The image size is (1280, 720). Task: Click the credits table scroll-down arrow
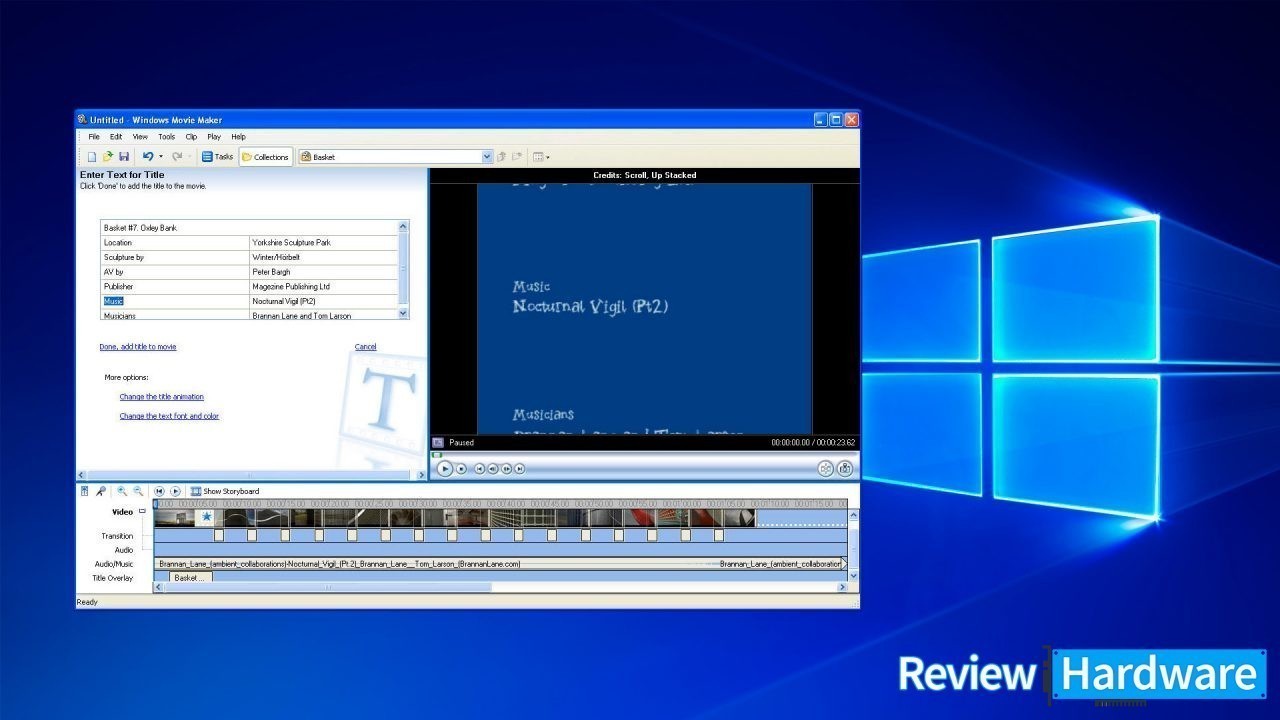(404, 313)
